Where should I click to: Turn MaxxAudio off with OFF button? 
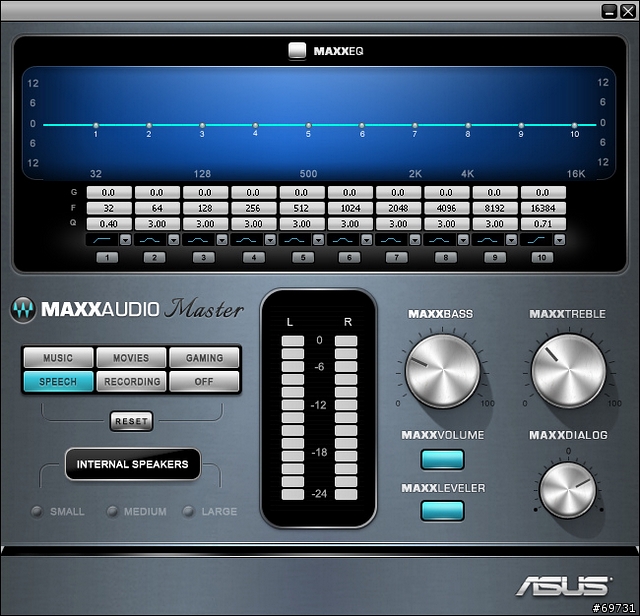coord(204,382)
